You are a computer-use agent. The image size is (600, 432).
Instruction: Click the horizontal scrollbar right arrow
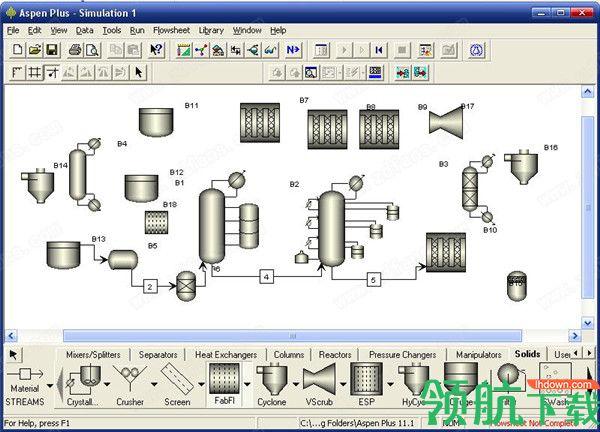[x=575, y=336]
